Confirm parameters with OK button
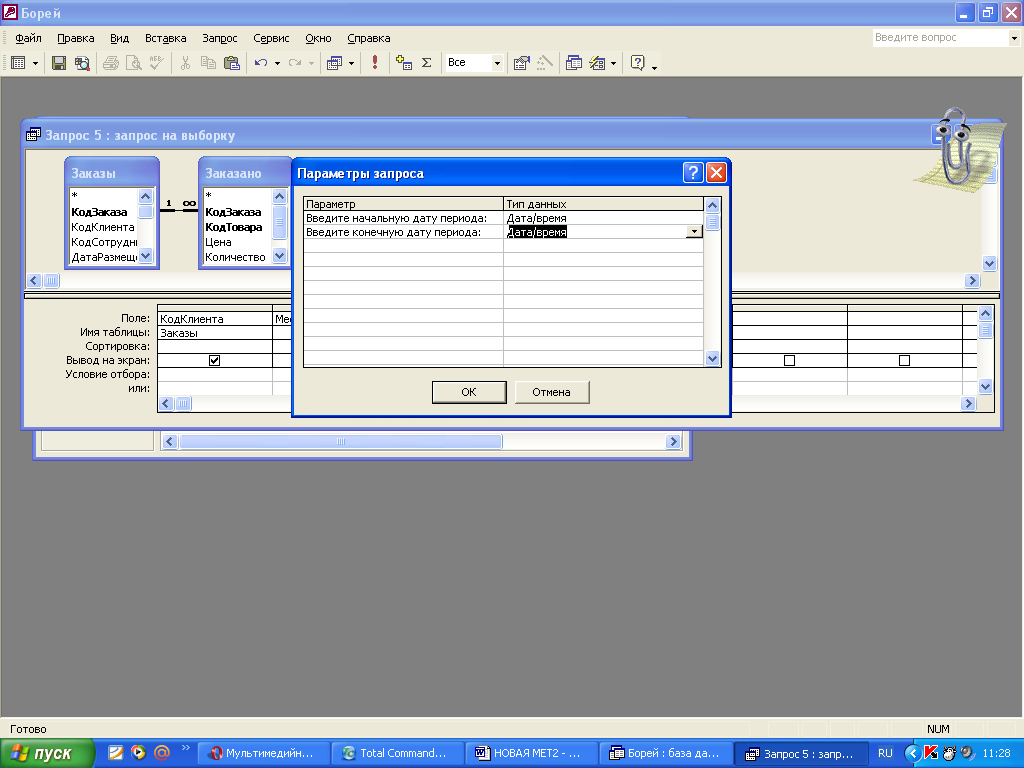The height and width of the screenshot is (768, 1024). [469, 392]
